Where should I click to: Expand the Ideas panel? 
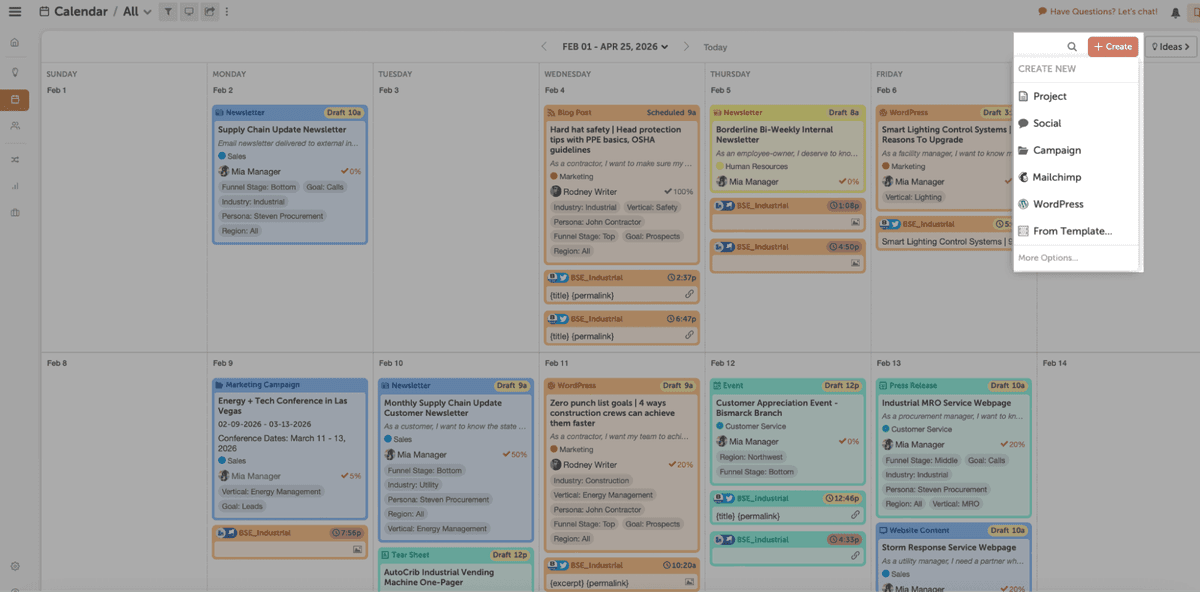[1170, 47]
